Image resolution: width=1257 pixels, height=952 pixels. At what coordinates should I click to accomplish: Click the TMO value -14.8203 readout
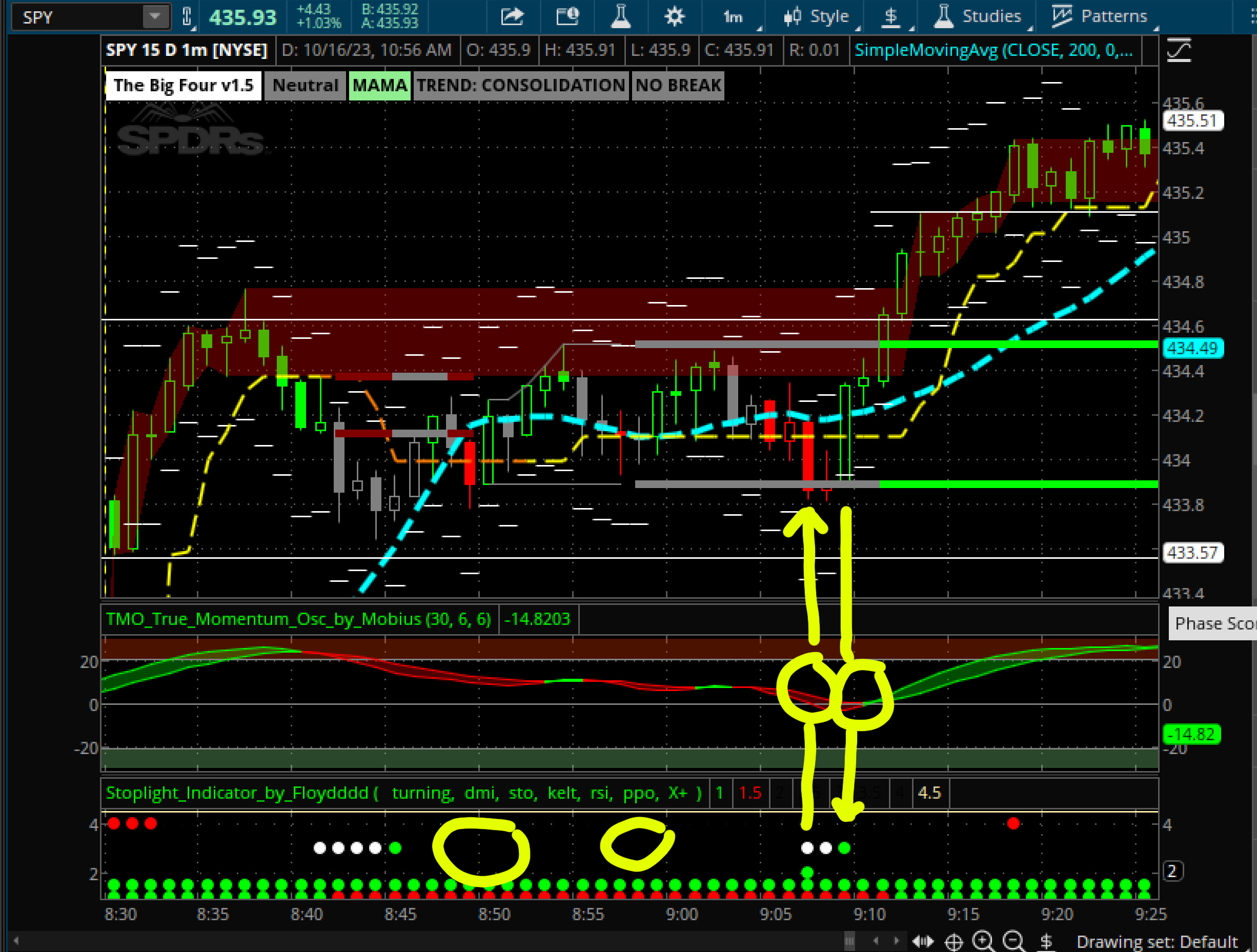point(537,618)
